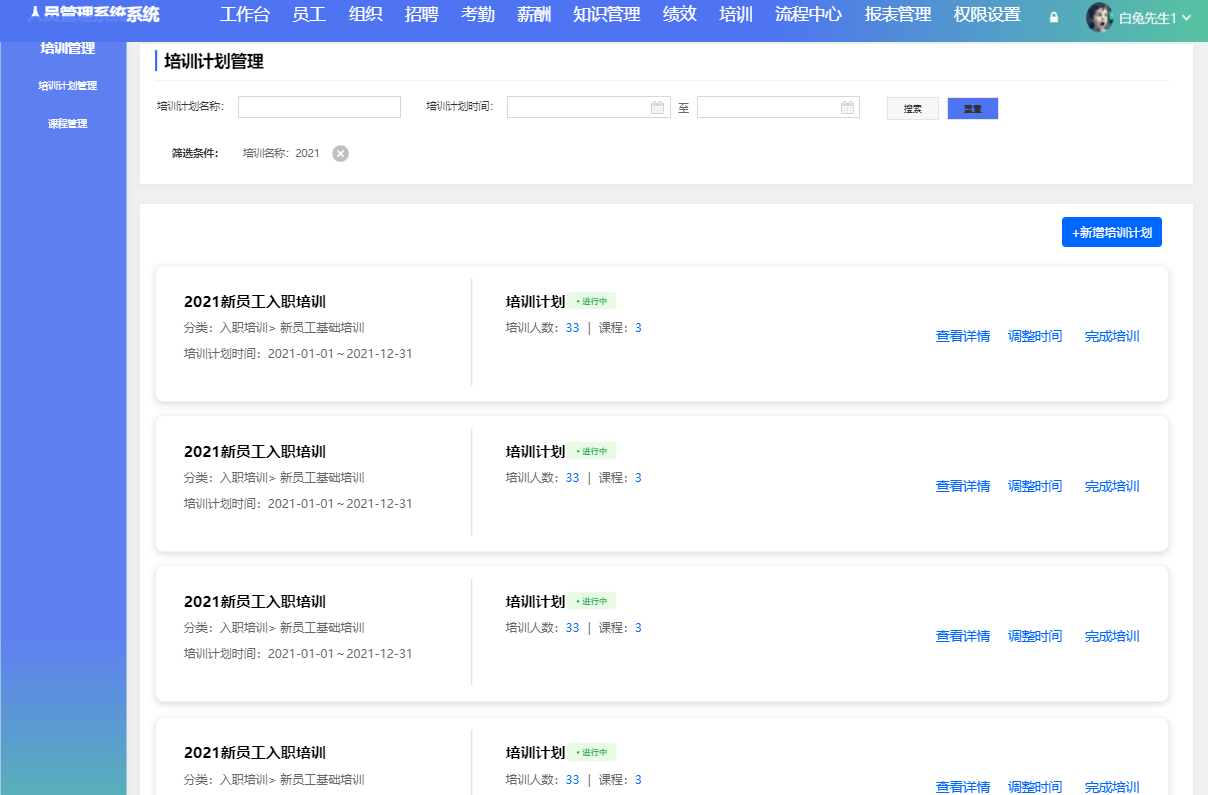This screenshot has width=1208, height=795.
Task: Open the account dropdown beside 白兔先生1
Action: click(x=1186, y=16)
